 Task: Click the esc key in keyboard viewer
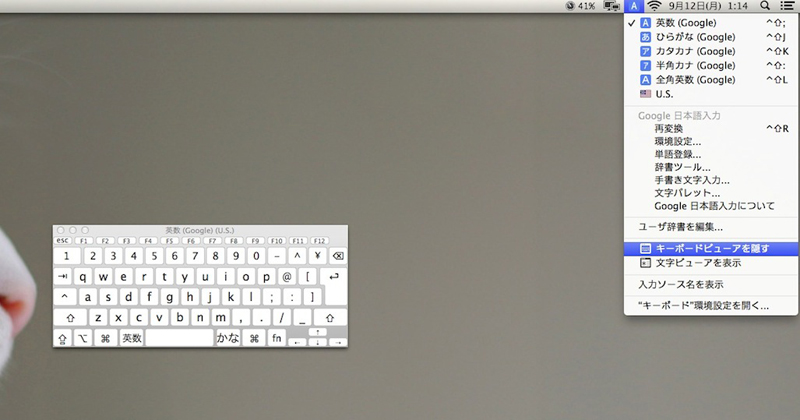[63, 240]
